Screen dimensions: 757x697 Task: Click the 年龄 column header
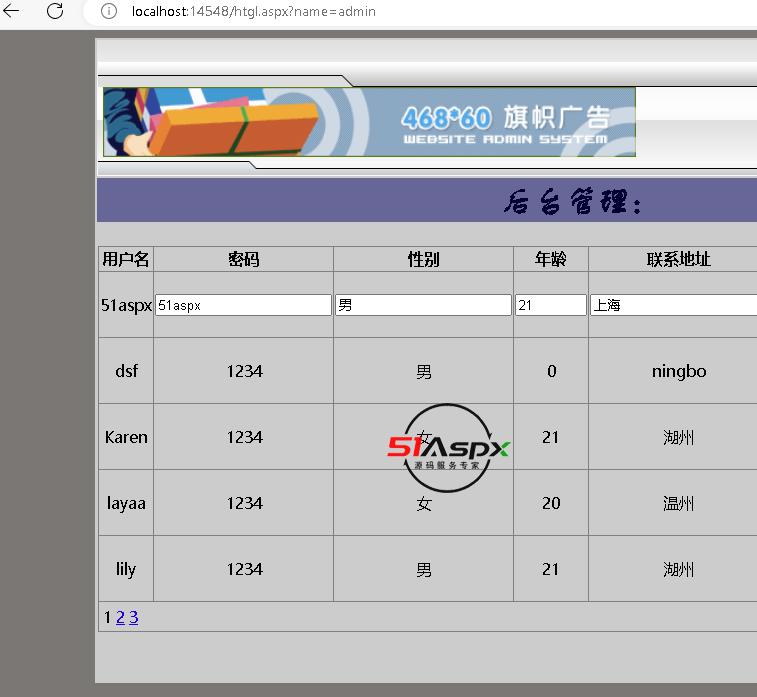551,259
